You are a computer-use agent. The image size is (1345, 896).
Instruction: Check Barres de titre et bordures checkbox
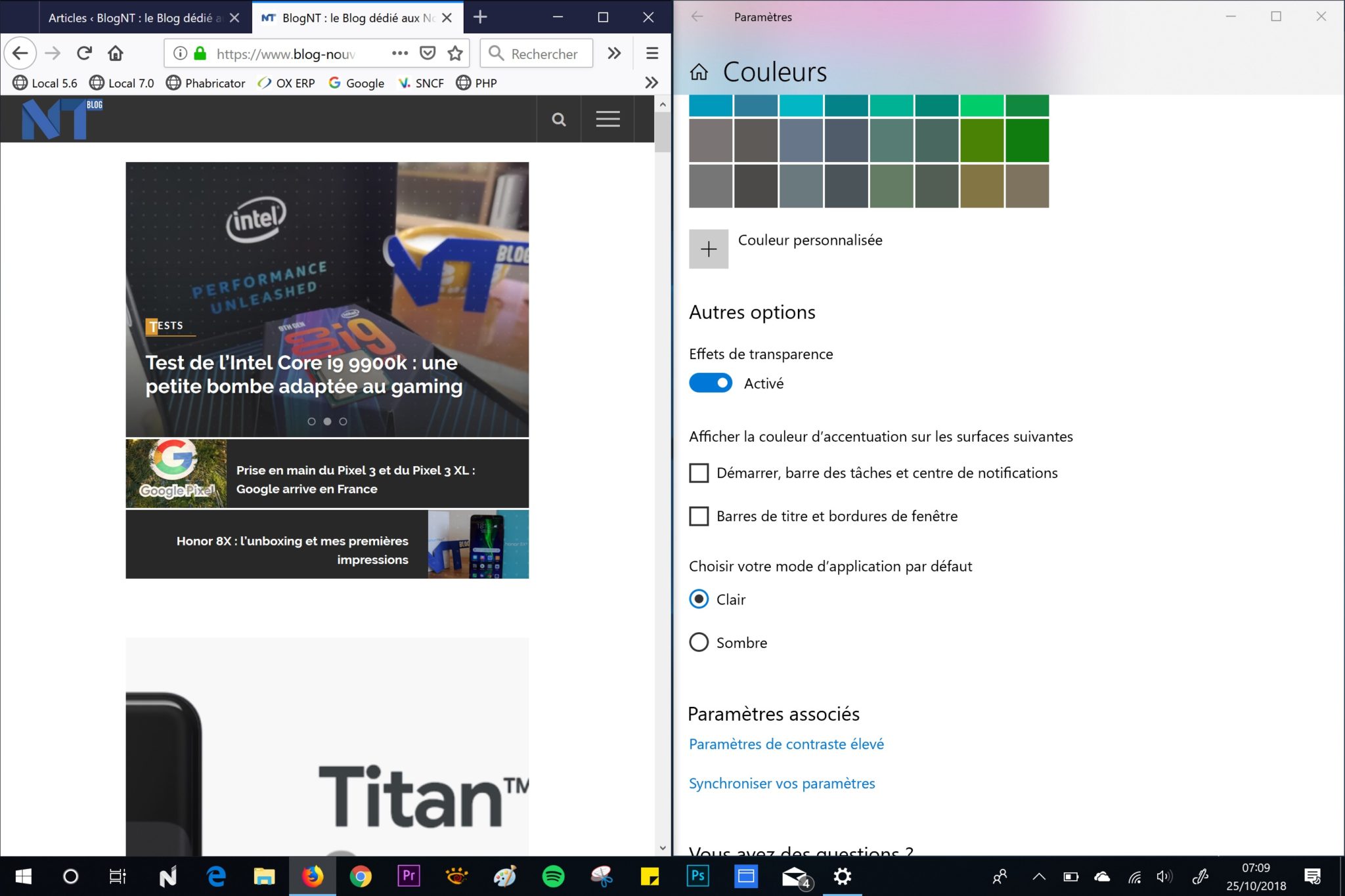click(x=699, y=516)
